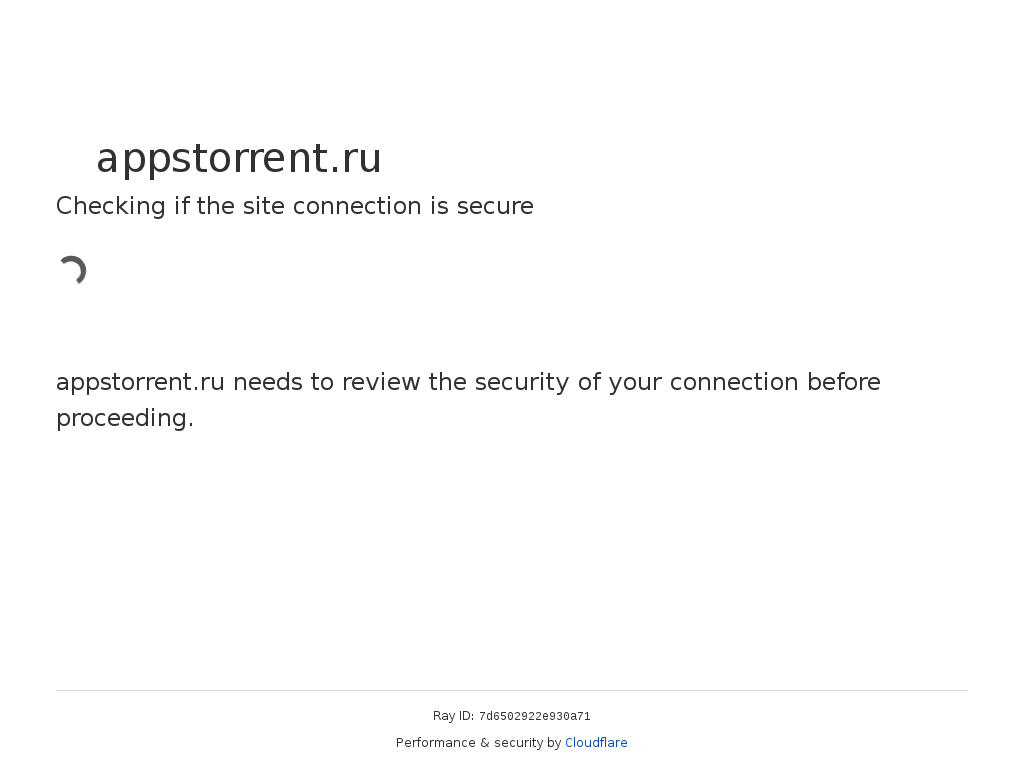Select the Ray ID value 7d6502922e930a71
Image resolution: width=1024 pixels, height=768 pixels.
pos(534,716)
